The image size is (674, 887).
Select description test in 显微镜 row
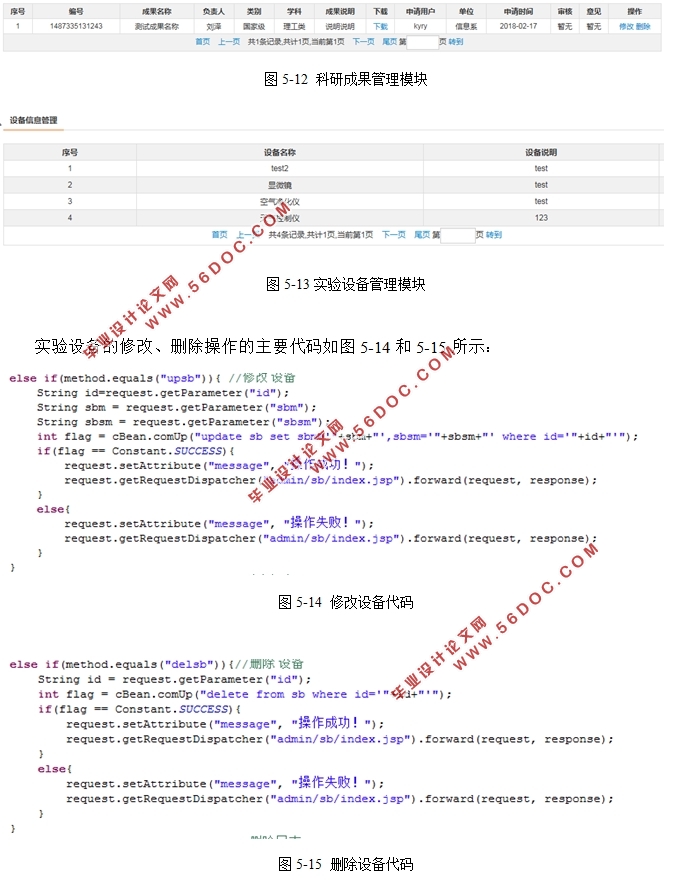pos(541,185)
